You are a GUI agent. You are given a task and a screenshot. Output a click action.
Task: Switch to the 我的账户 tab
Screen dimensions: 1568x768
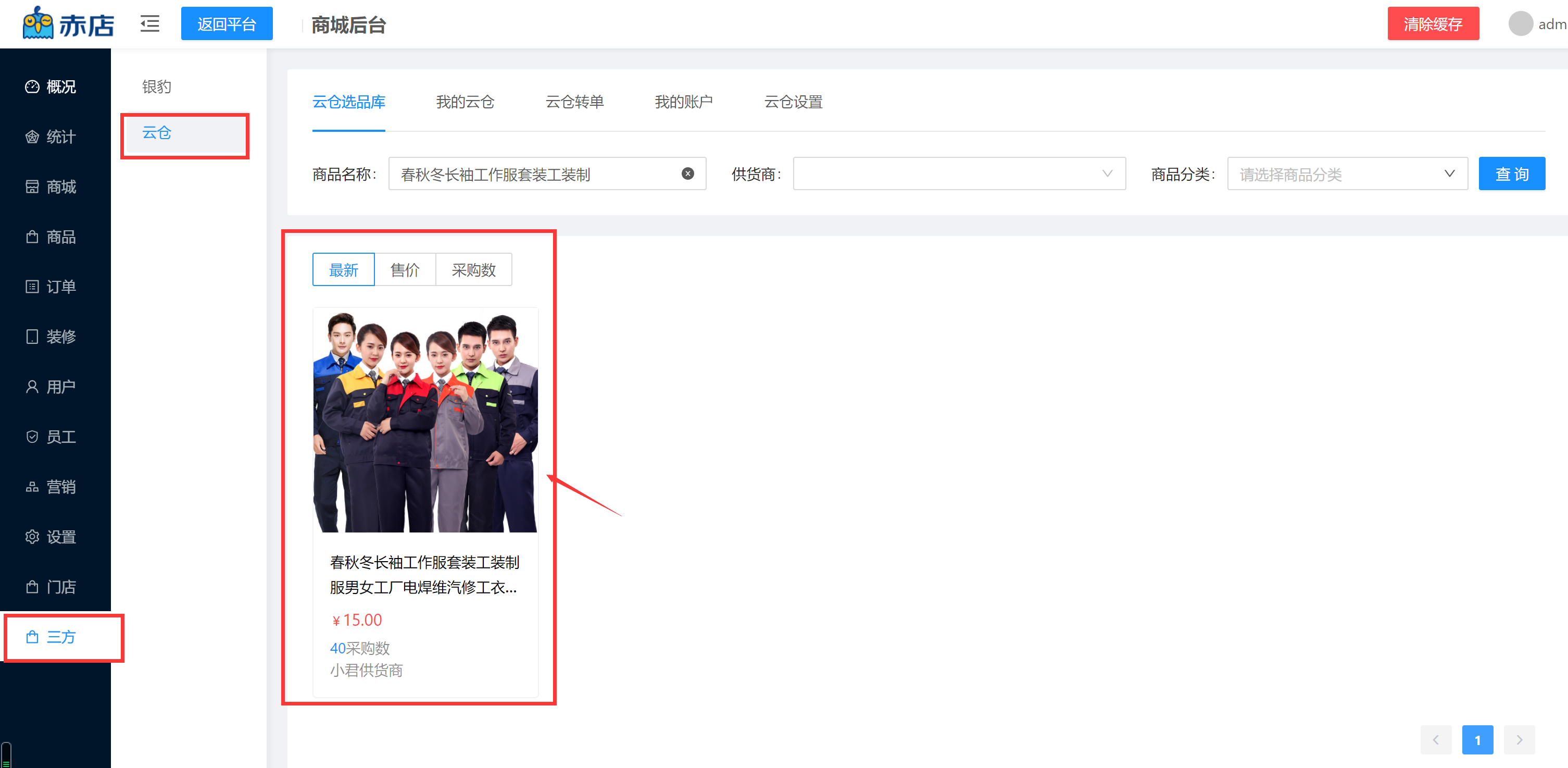point(684,102)
